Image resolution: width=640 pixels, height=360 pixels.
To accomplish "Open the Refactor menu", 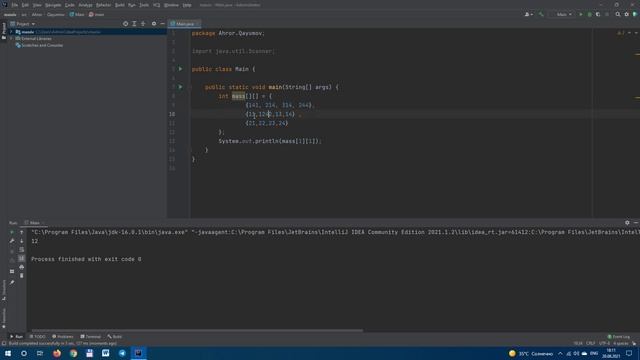I will point(103,5).
